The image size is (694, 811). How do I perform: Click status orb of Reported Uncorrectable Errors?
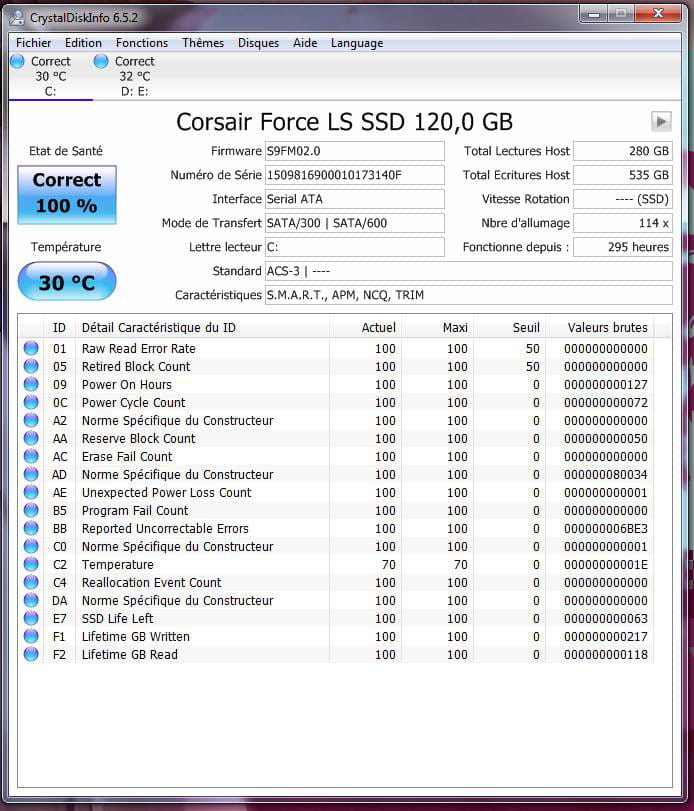31,528
